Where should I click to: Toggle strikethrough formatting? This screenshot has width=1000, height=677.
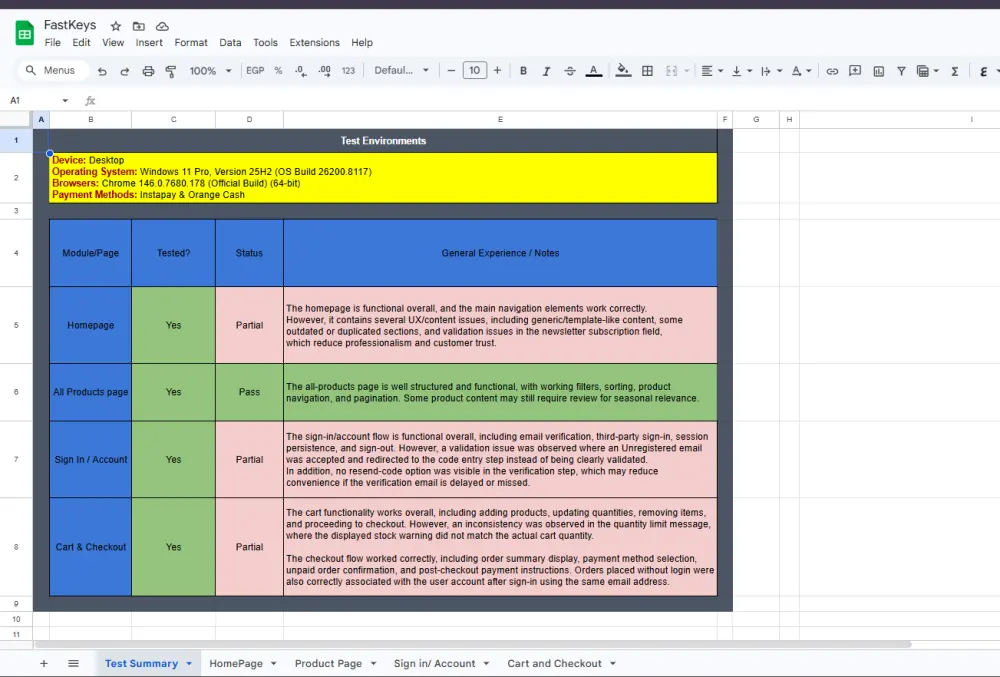pos(570,71)
